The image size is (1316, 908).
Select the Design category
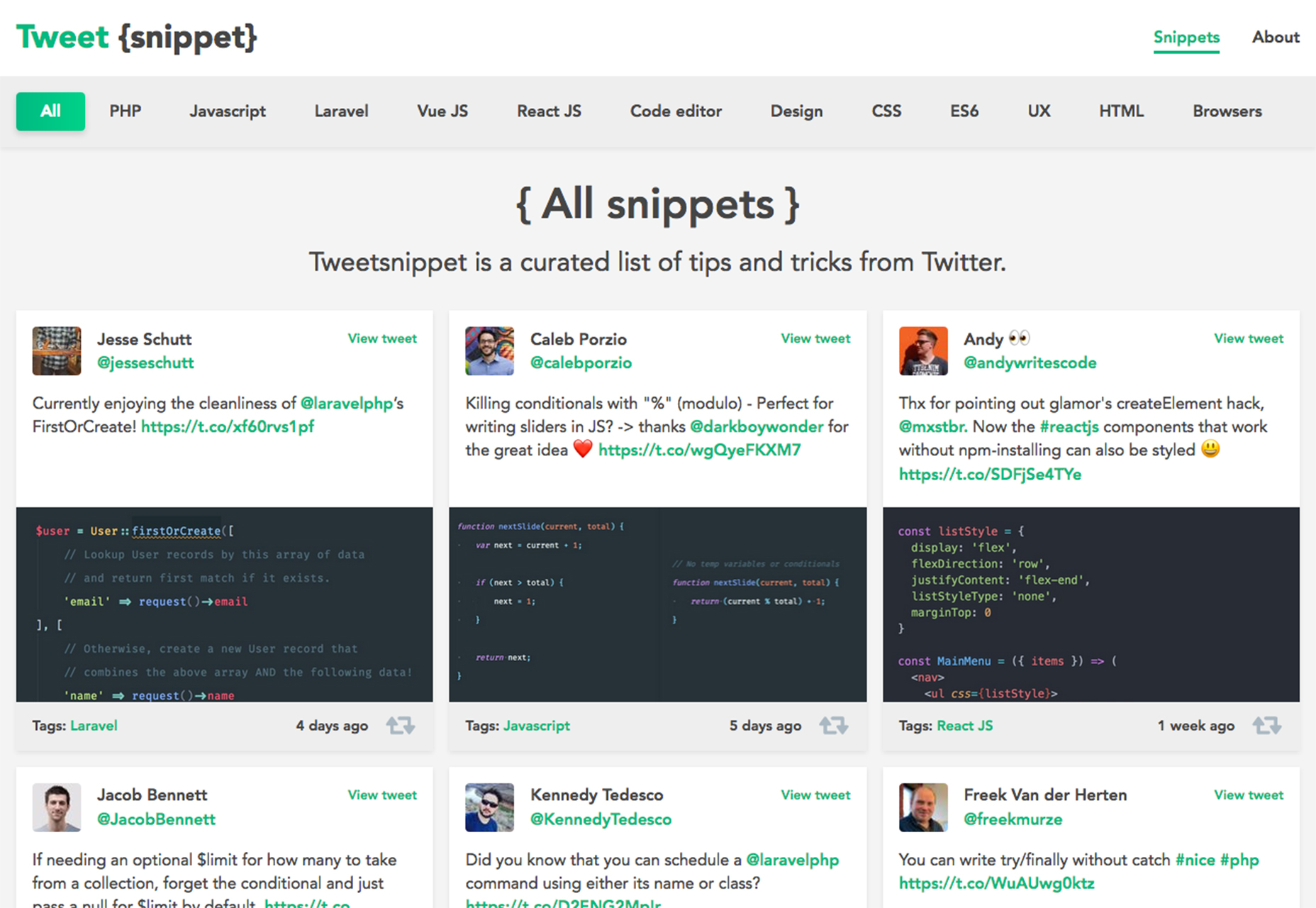(x=797, y=111)
